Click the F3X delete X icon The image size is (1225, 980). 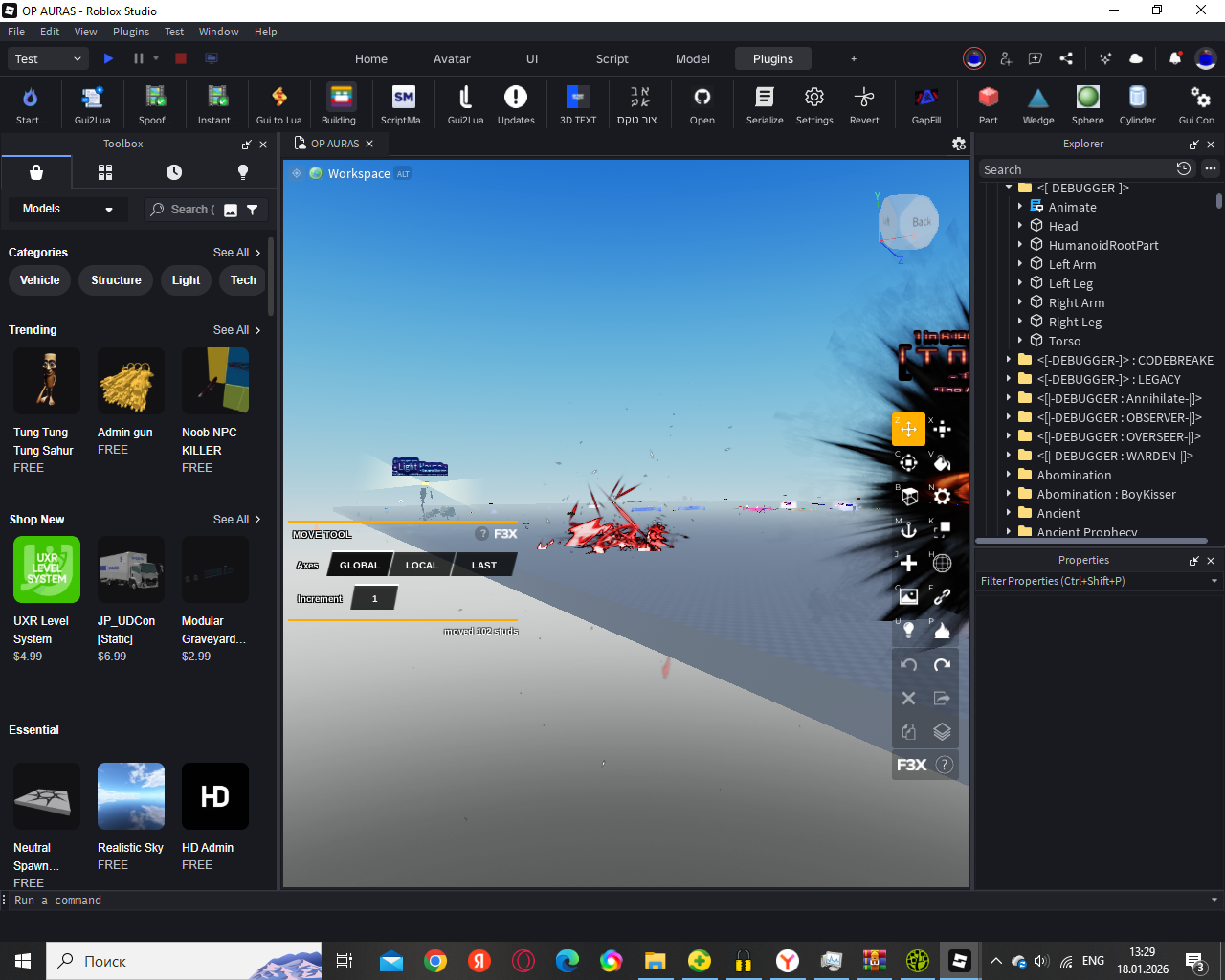click(x=908, y=698)
